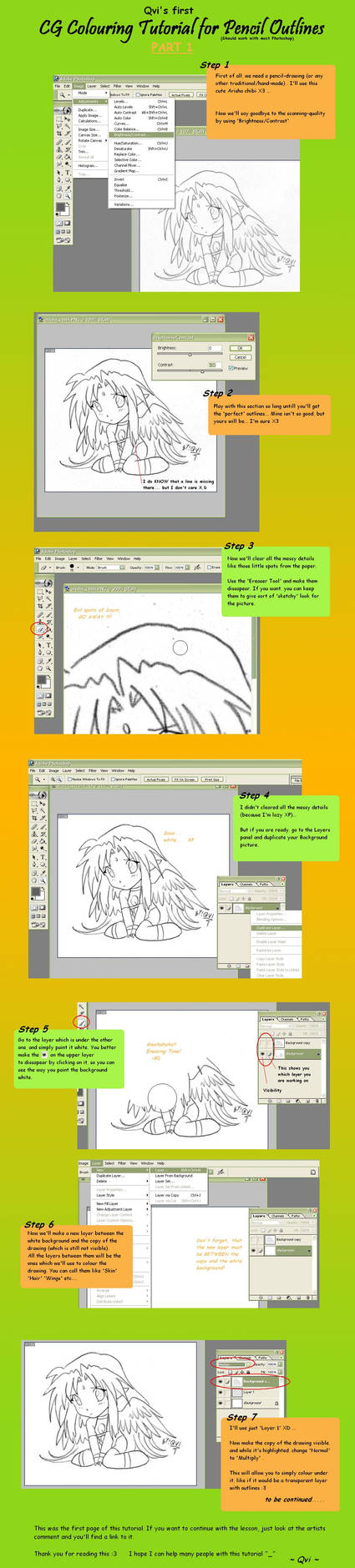
Task: Switch to Paths tab in Step 5 panel
Action: pos(305,1019)
